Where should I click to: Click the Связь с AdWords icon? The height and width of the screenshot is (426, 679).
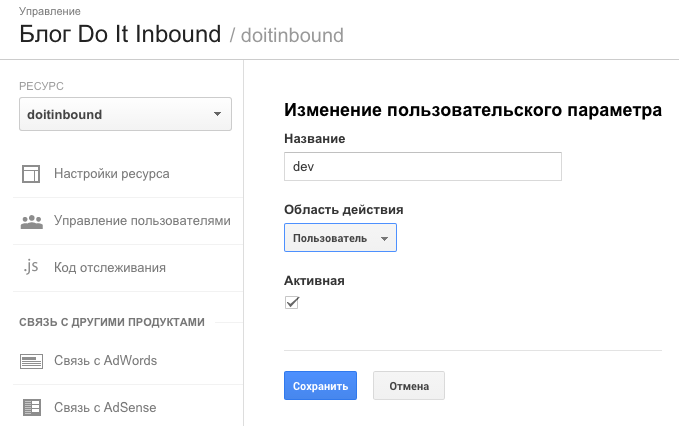coord(31,361)
